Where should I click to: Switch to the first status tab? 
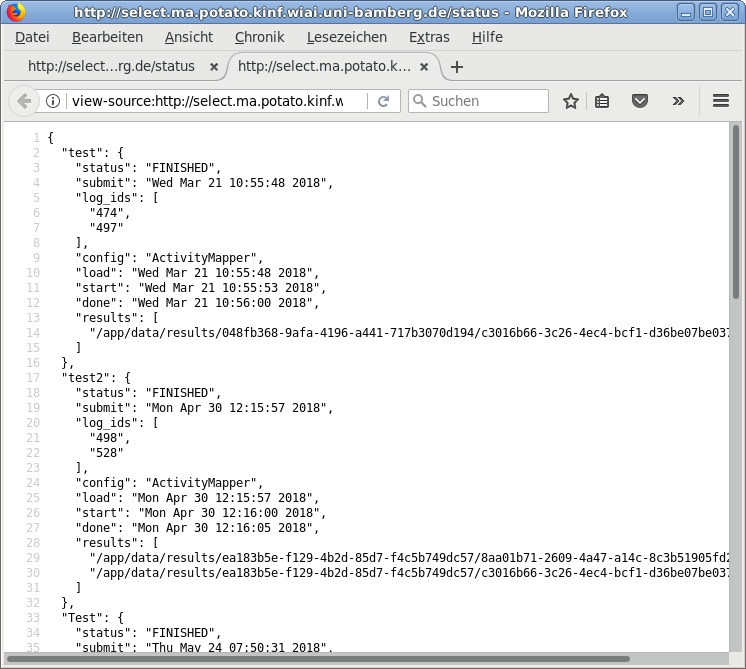click(110, 67)
